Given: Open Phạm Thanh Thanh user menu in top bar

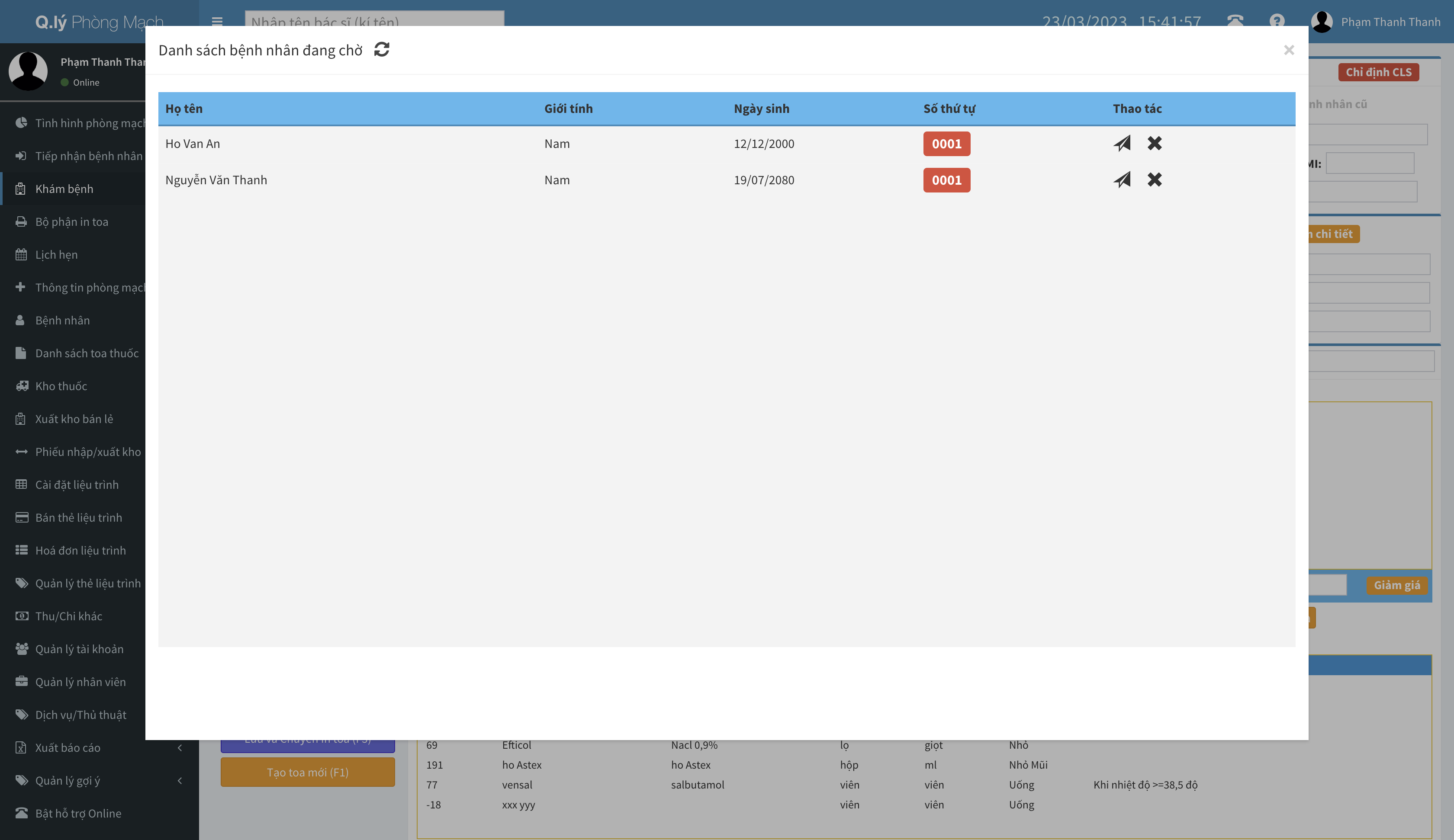Looking at the screenshot, I should click(x=1376, y=22).
